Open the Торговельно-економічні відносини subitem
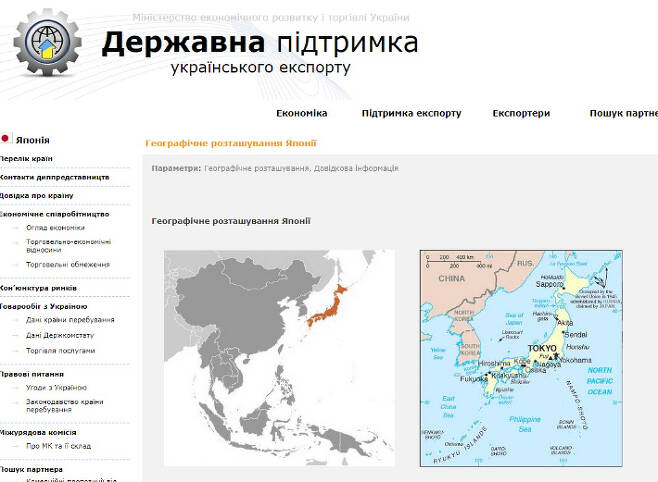658x482 pixels. click(x=68, y=246)
